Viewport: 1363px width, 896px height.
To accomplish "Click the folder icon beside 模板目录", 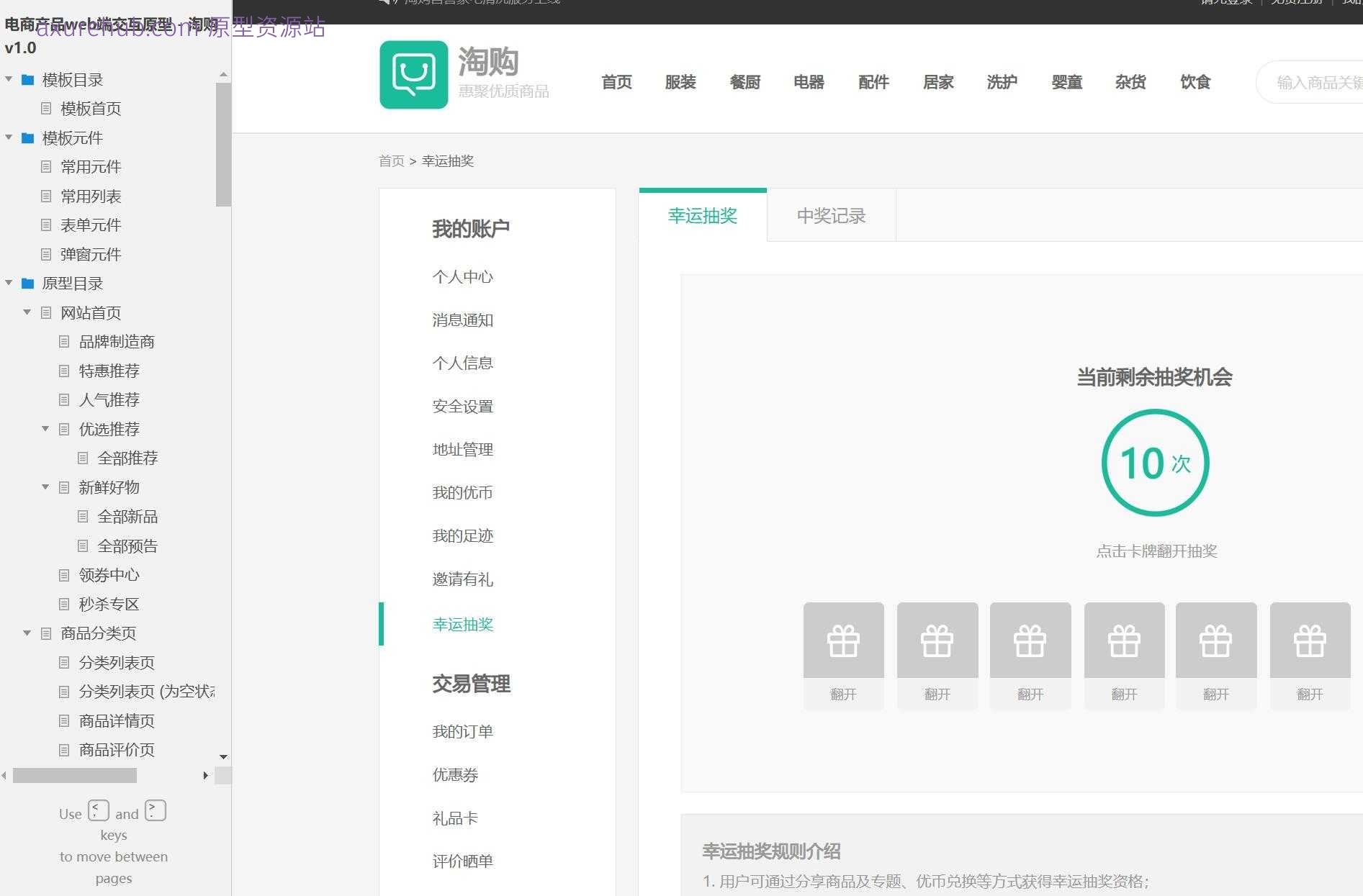I will [27, 79].
